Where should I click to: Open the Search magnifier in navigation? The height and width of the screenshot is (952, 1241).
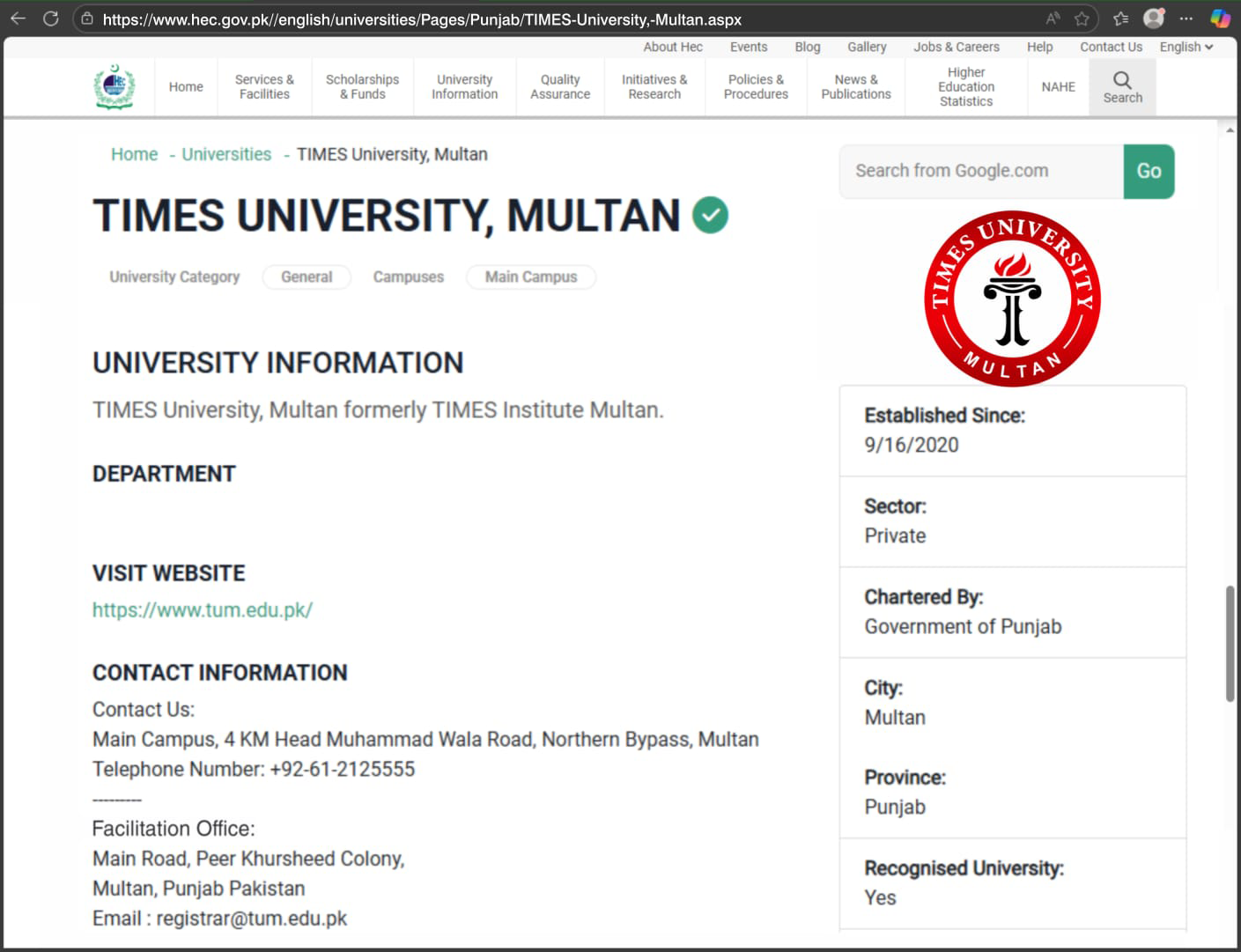(x=1122, y=87)
